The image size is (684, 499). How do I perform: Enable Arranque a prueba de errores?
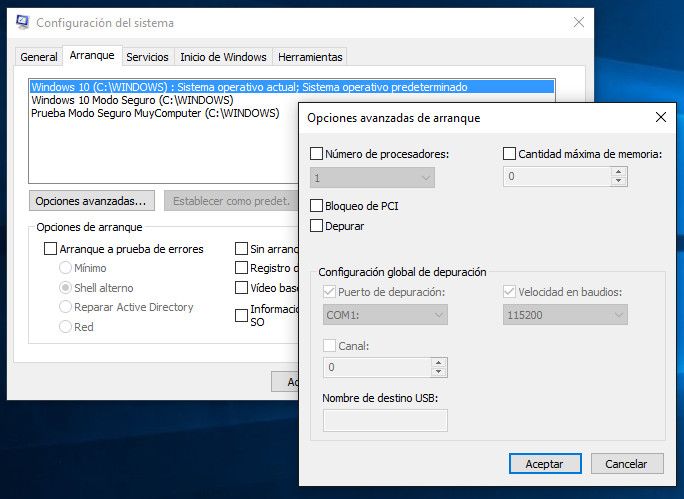click(50, 249)
